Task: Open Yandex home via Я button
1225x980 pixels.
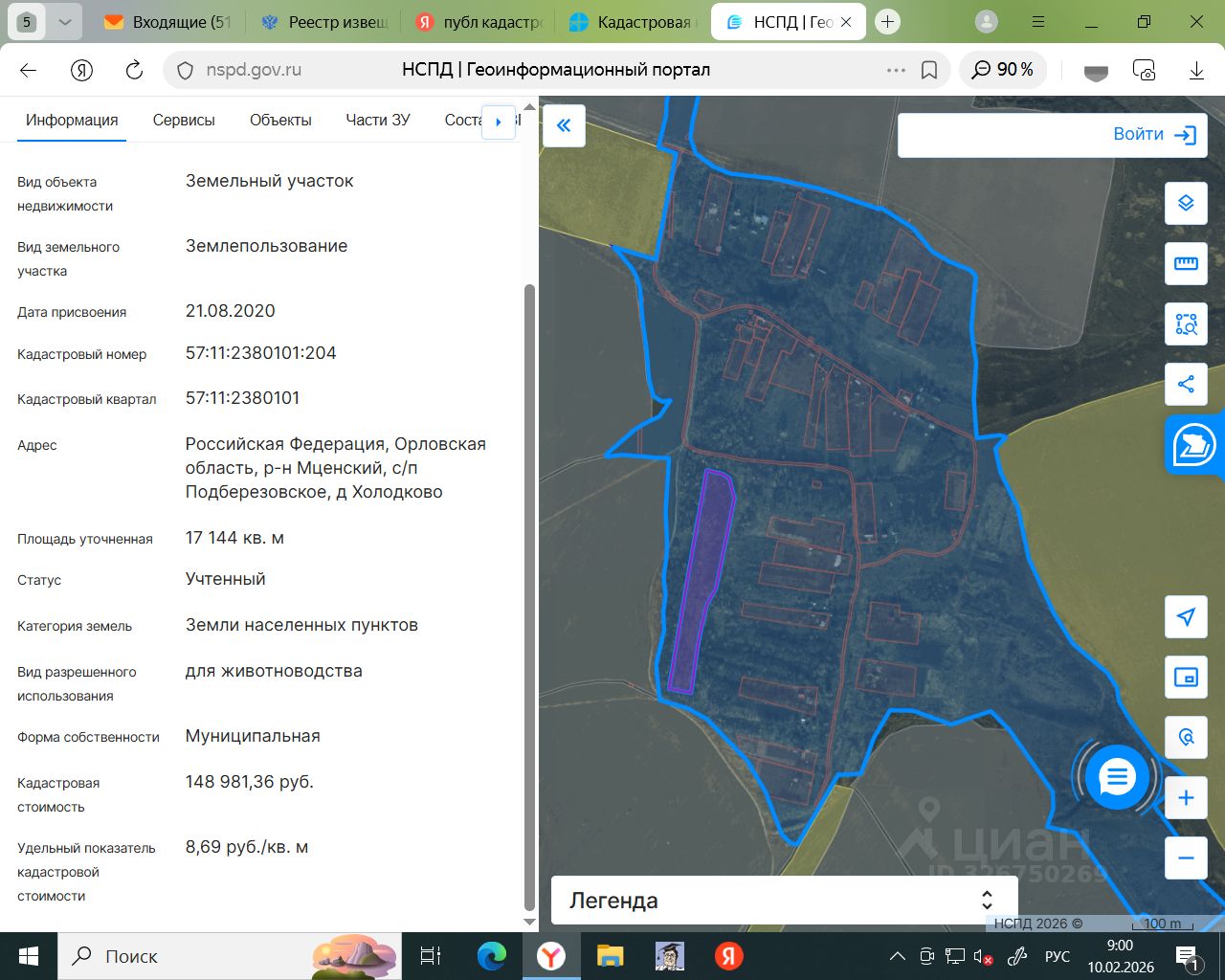Action: pos(81,70)
